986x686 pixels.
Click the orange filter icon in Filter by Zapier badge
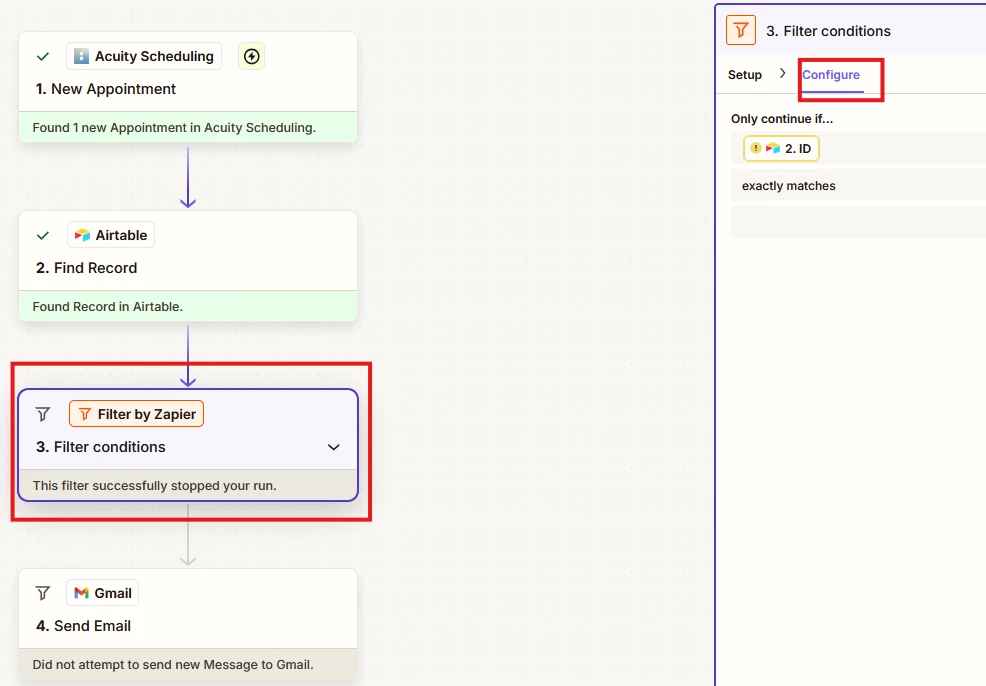tap(85, 414)
